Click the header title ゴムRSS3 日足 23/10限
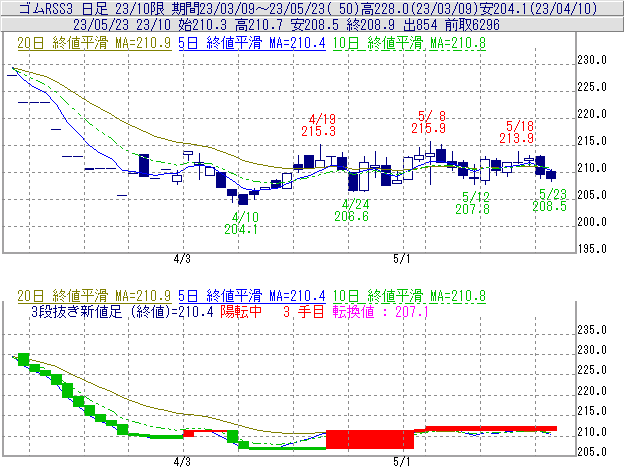This screenshot has height=475, width=624. tap(92, 8)
